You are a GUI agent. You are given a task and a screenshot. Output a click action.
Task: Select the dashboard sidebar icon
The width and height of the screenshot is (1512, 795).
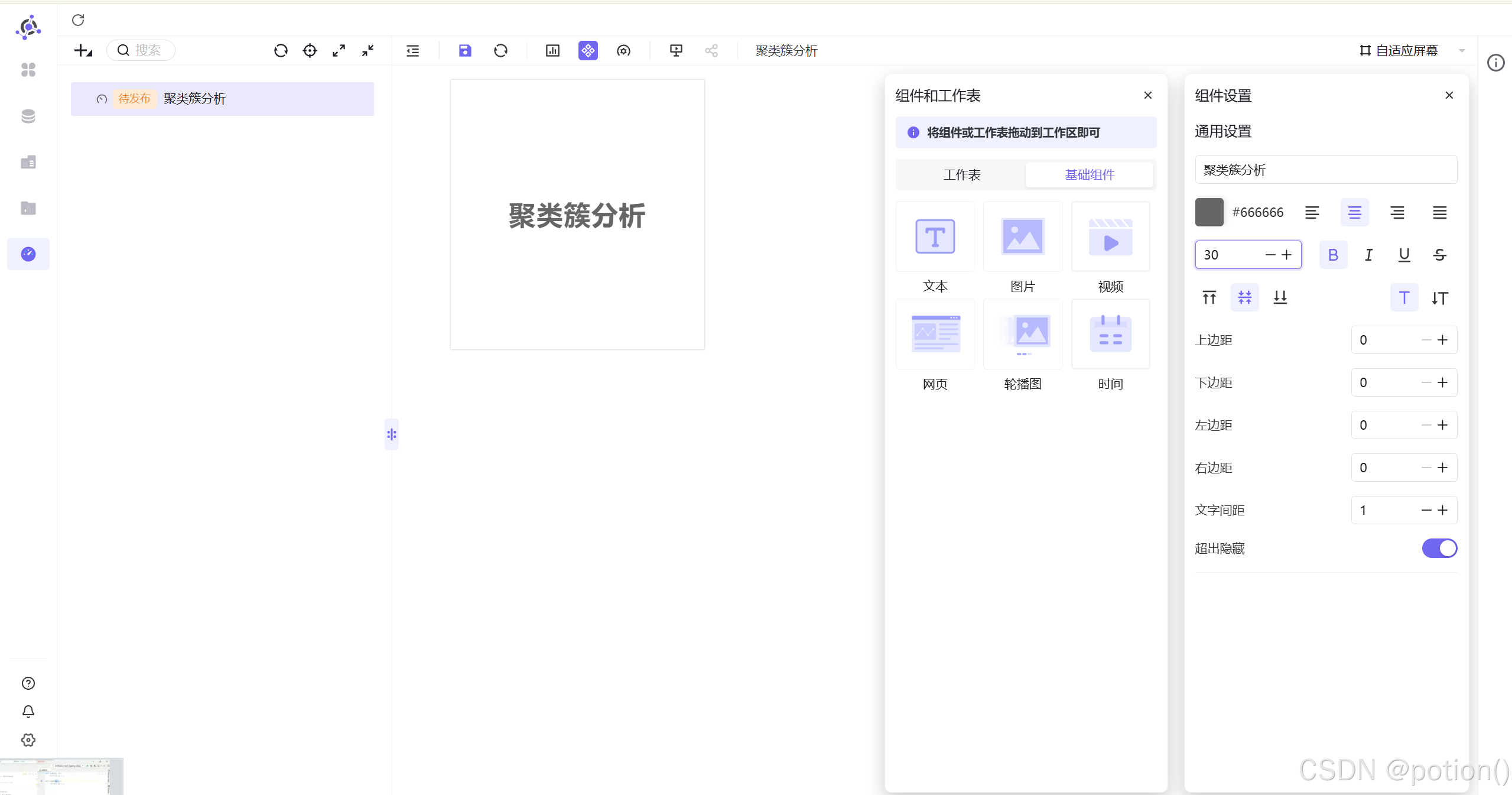pos(28,254)
